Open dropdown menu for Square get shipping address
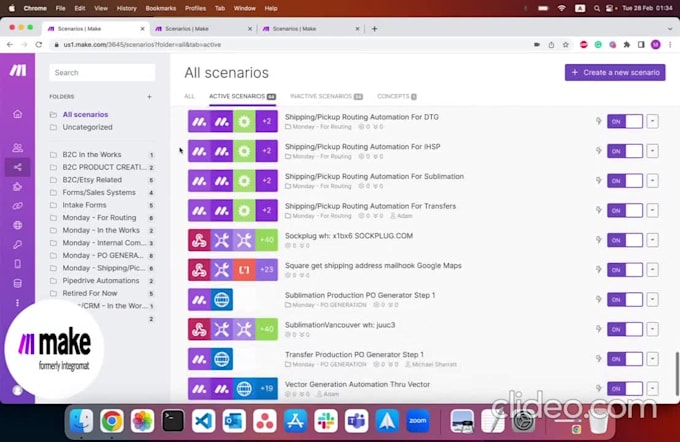 click(652, 270)
